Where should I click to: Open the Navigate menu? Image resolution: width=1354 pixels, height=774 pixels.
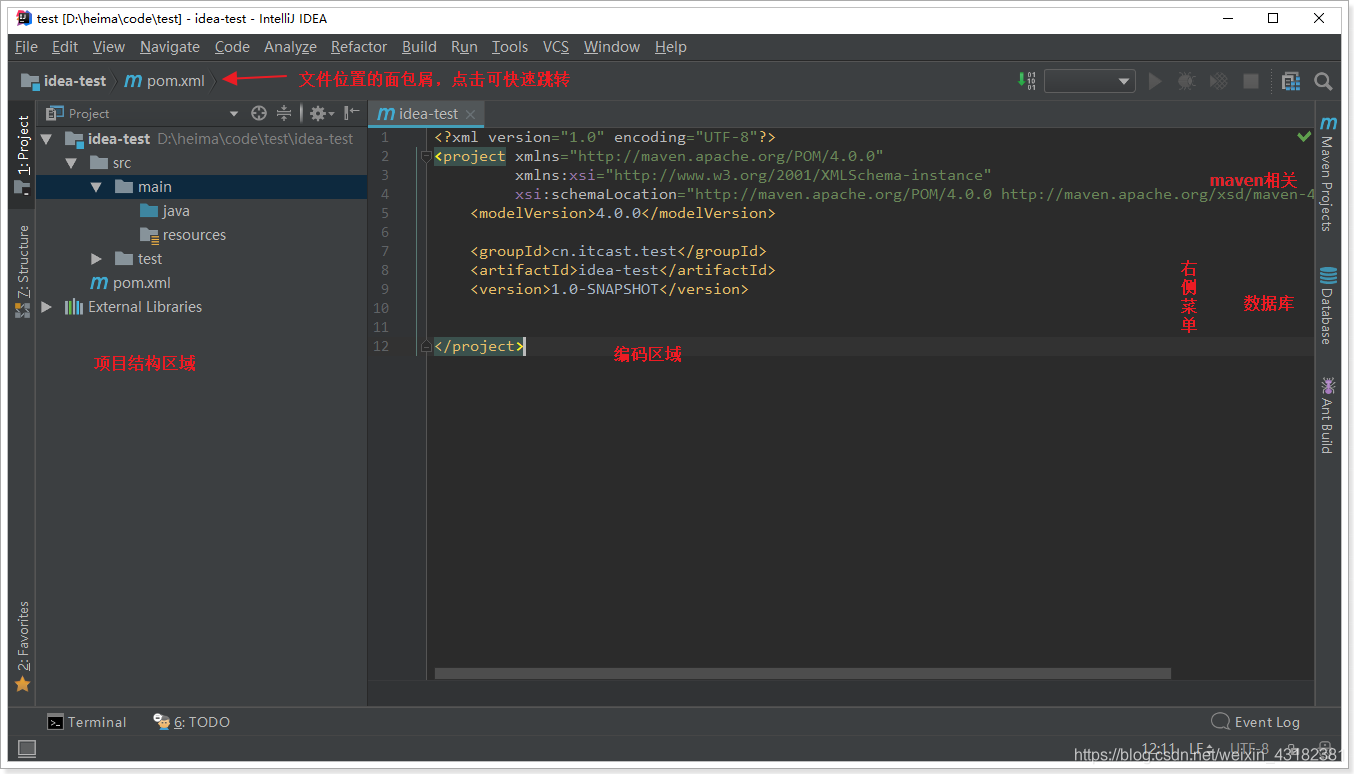[170, 47]
